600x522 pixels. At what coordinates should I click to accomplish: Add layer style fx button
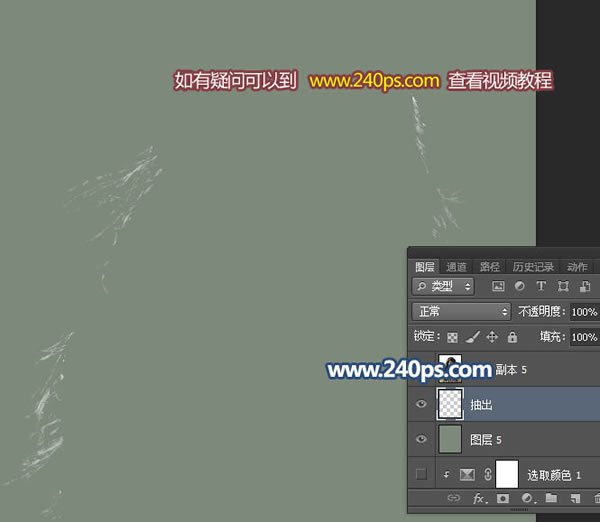coord(479,498)
